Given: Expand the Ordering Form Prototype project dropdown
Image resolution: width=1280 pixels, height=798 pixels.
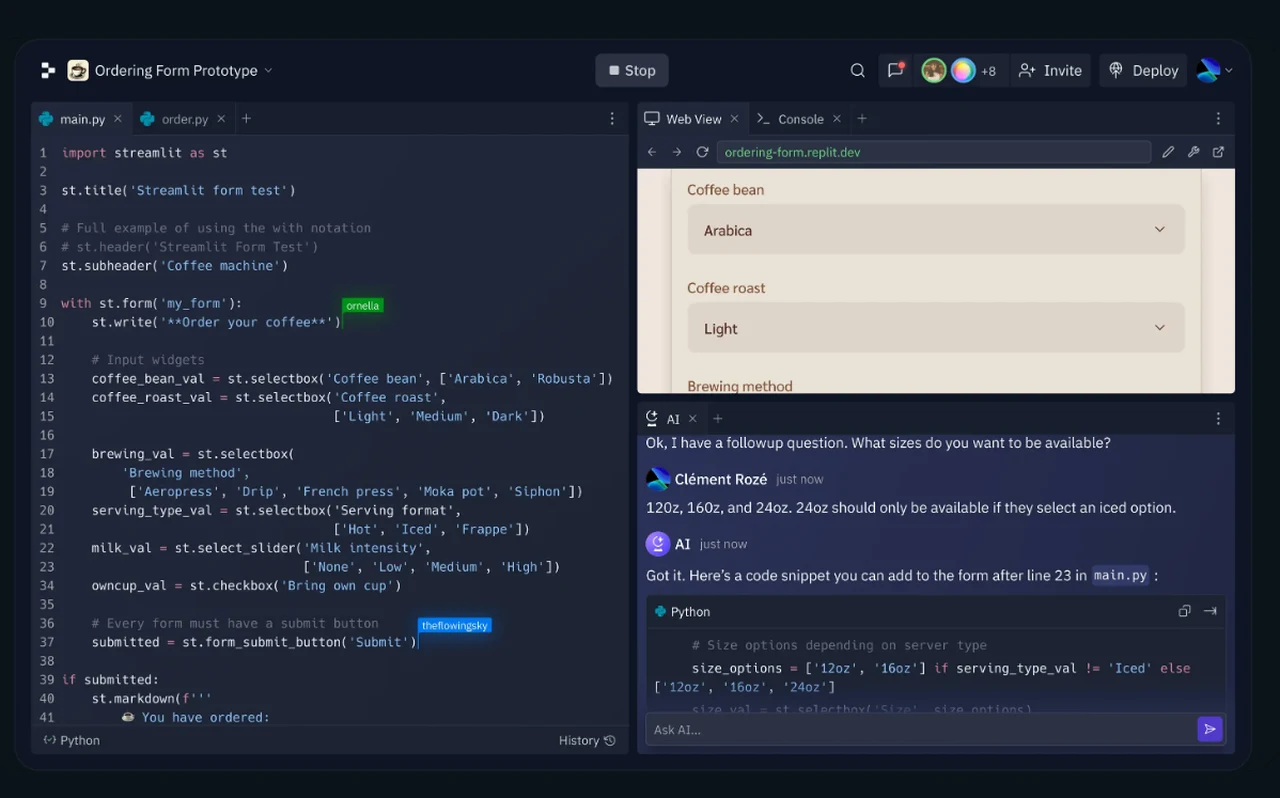Looking at the screenshot, I should [x=267, y=70].
